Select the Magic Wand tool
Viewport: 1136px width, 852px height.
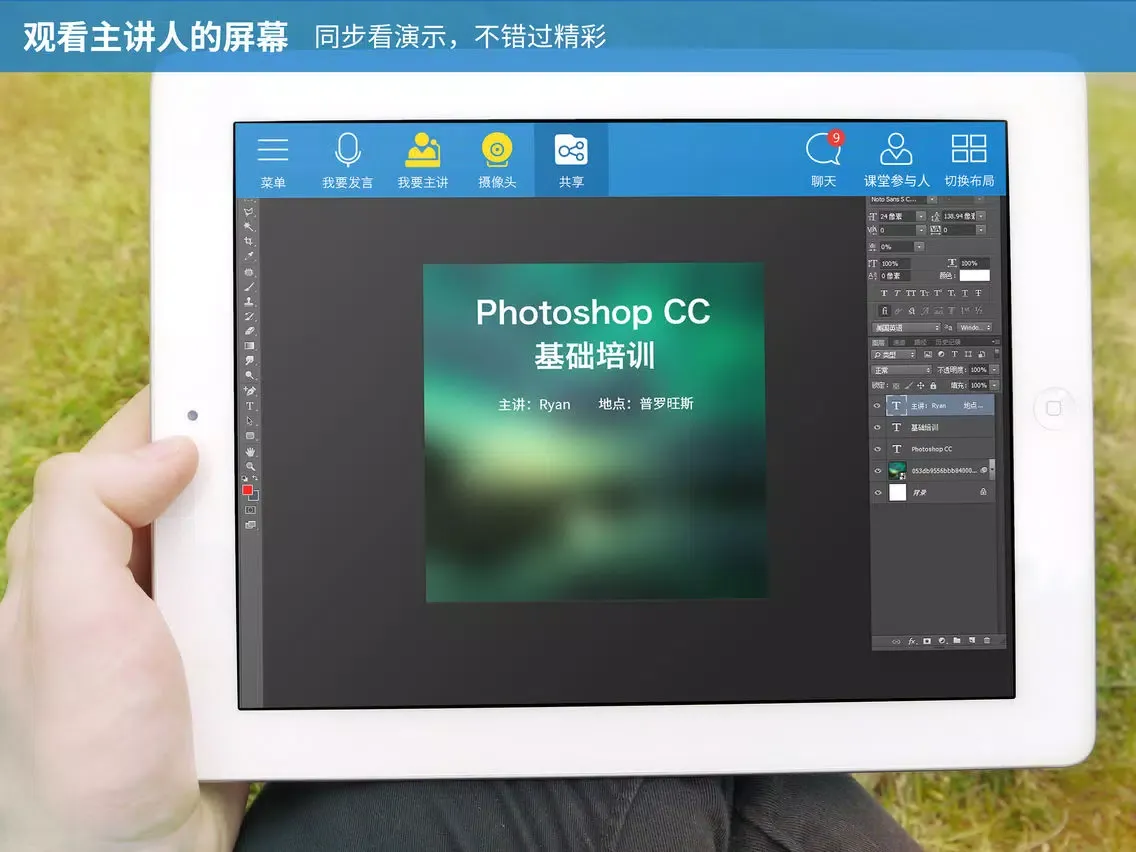tap(248, 226)
